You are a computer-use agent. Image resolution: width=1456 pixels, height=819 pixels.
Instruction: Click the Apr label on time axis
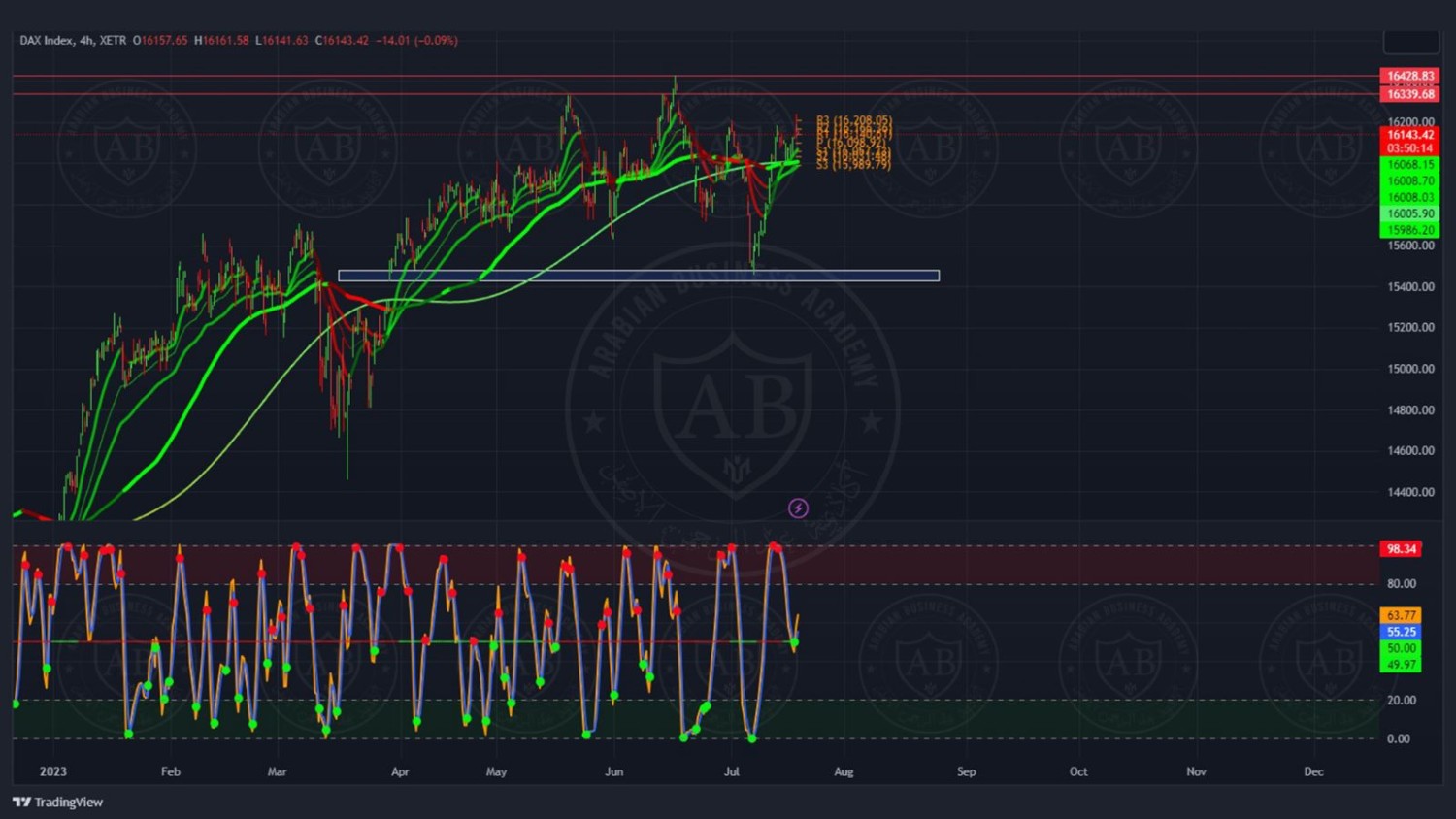click(400, 772)
